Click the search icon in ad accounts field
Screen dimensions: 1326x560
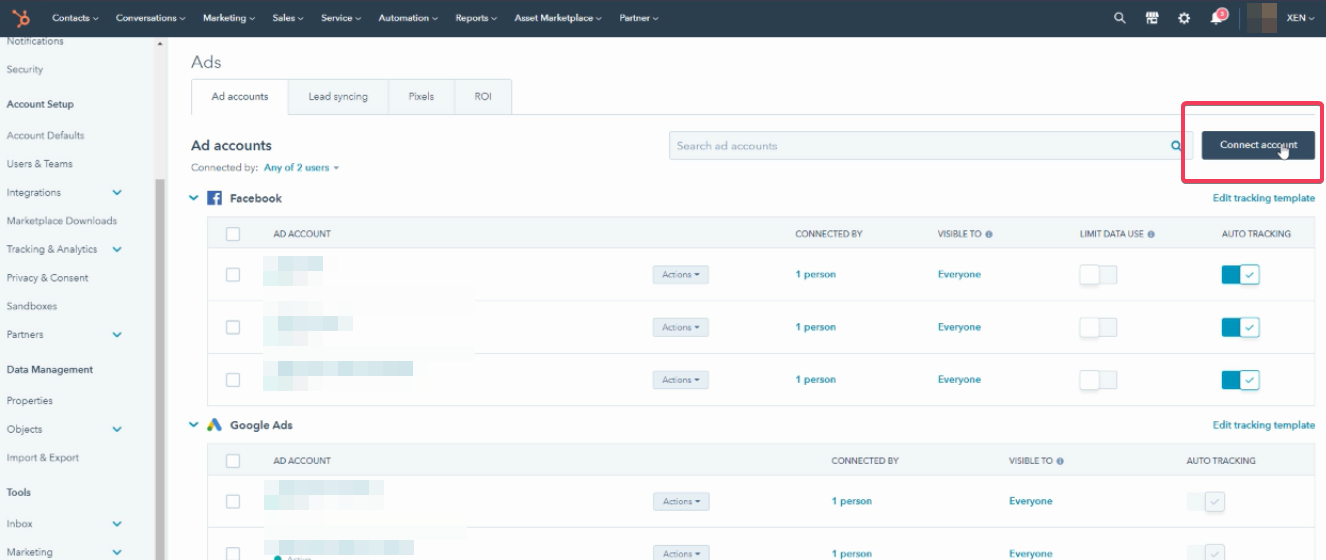coord(1176,146)
